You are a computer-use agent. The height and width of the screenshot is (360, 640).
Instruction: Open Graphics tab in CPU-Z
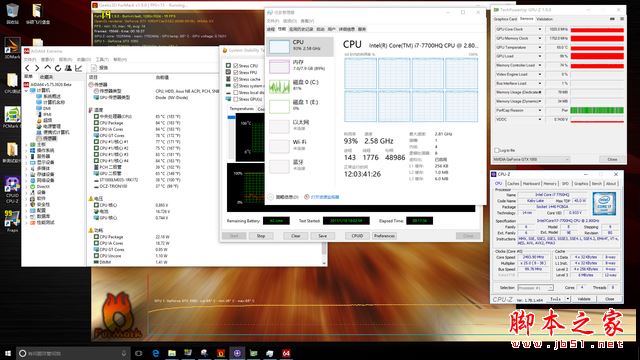tap(581, 184)
